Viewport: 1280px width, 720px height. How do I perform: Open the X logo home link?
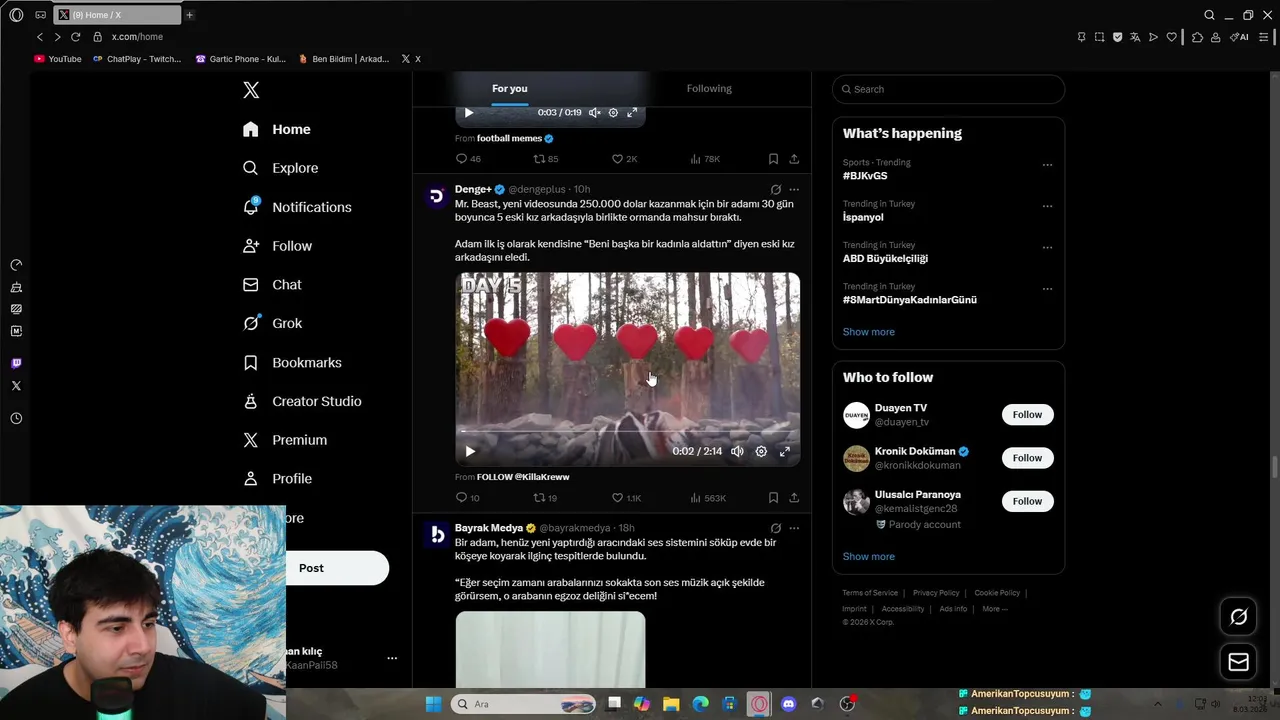pyautogui.click(x=251, y=90)
